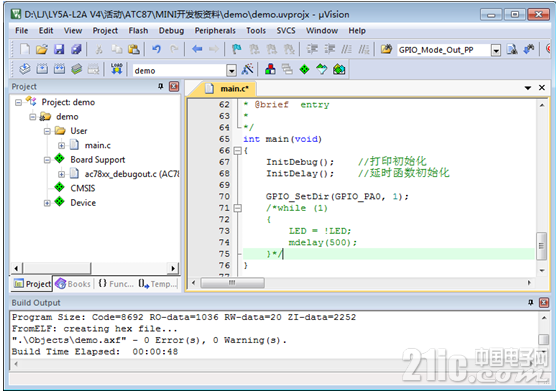Viewport: 556px width, 391px height.
Task: Click the Manage Run-Time Environment green diamond
Action: pos(305,69)
